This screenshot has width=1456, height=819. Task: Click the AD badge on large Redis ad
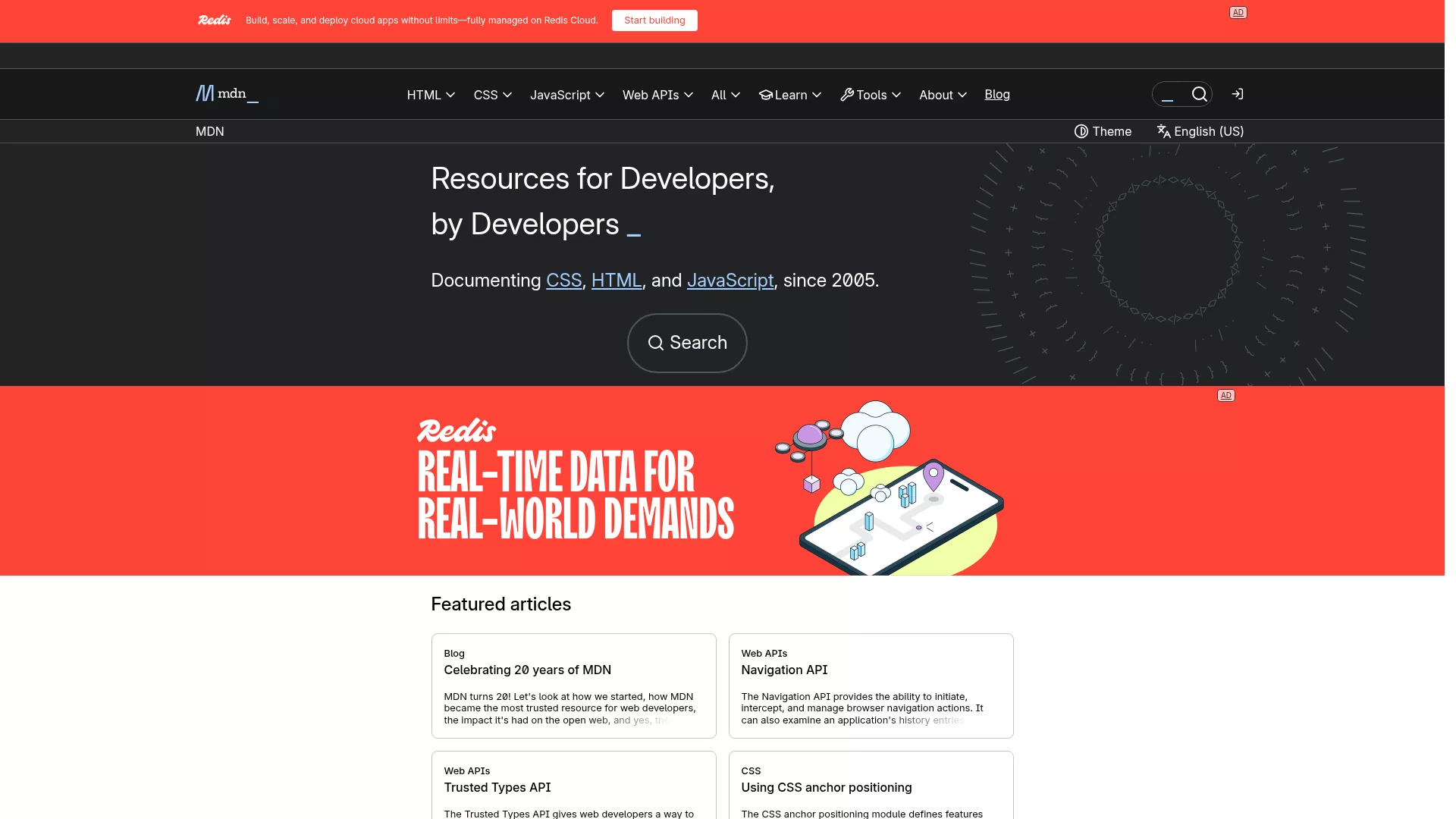coord(1226,396)
